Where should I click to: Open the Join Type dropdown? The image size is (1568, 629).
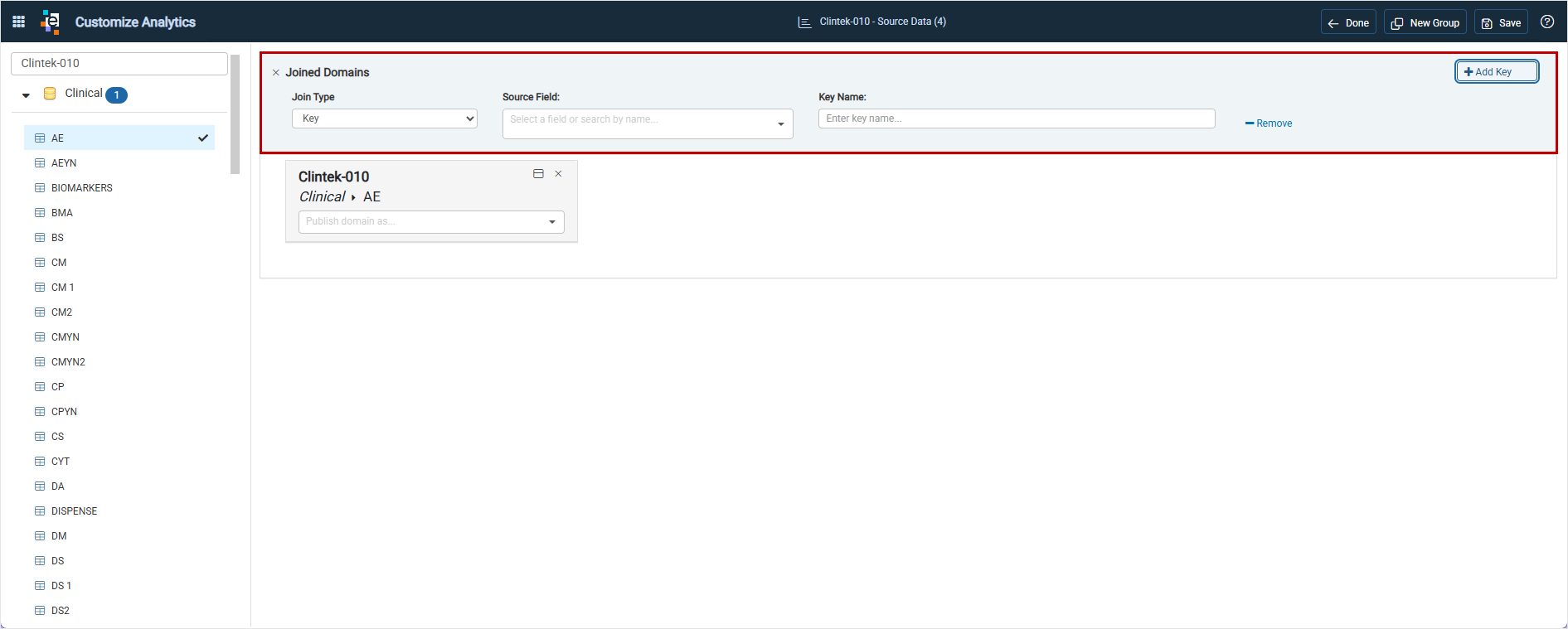coord(385,119)
